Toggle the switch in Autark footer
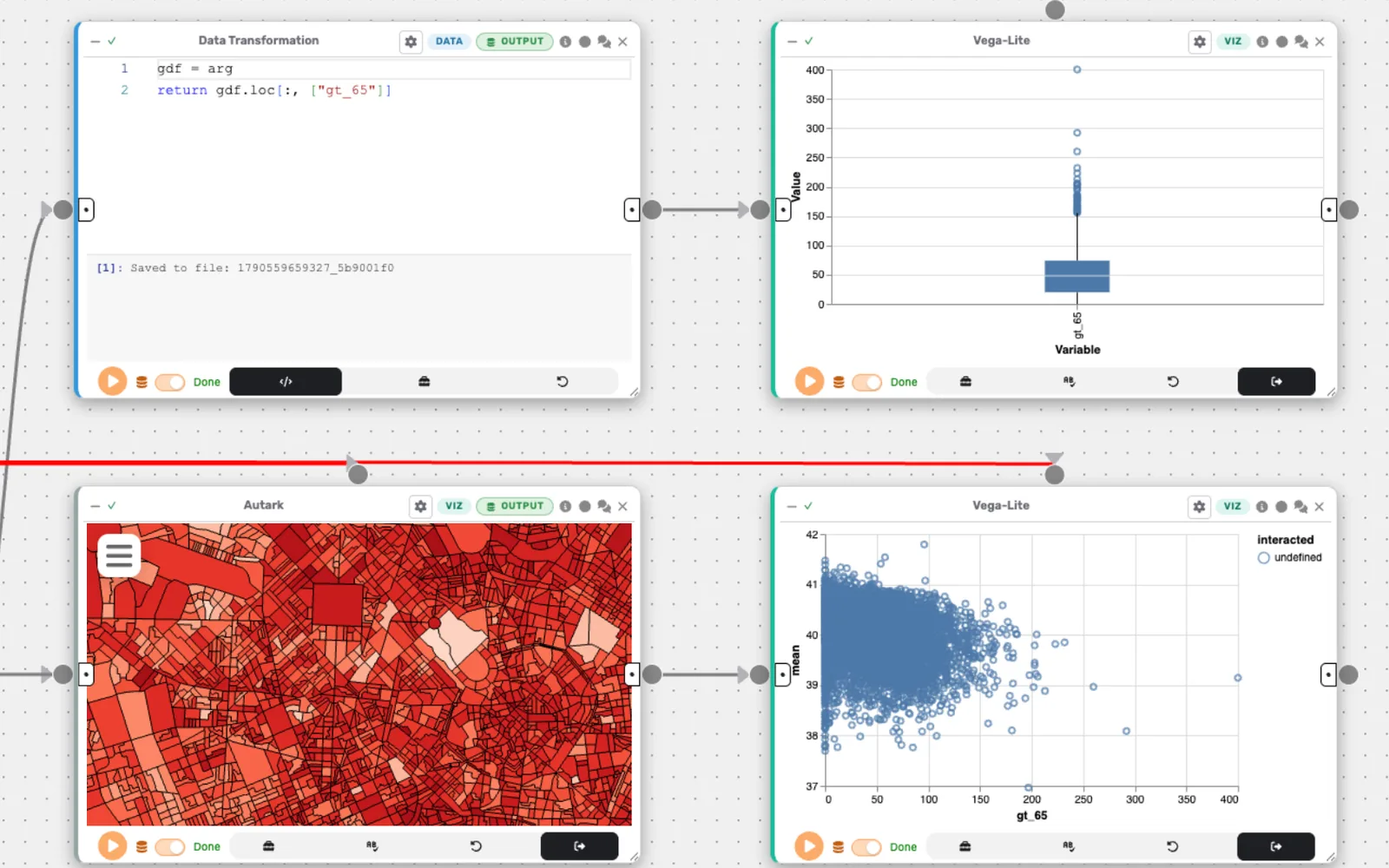1389x868 pixels. tap(170, 847)
